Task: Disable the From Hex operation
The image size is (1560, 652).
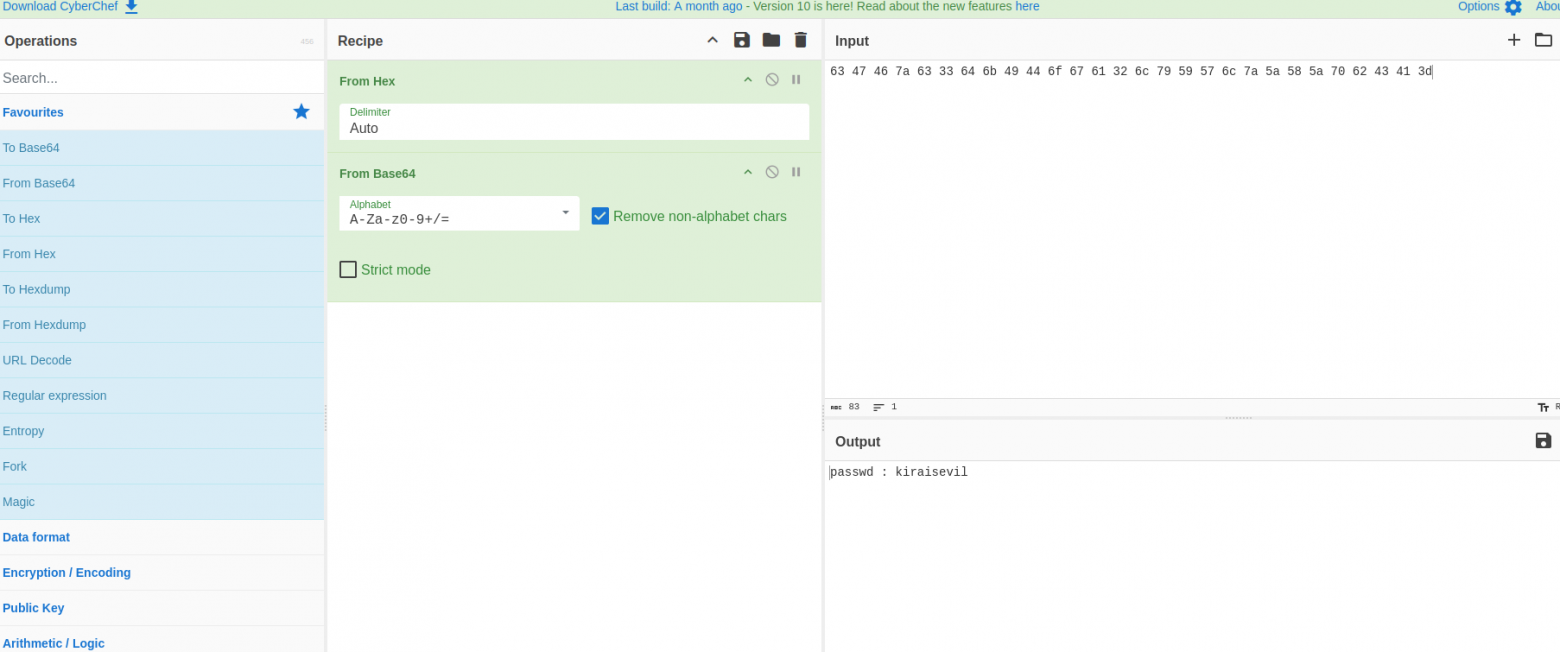Action: [x=772, y=80]
